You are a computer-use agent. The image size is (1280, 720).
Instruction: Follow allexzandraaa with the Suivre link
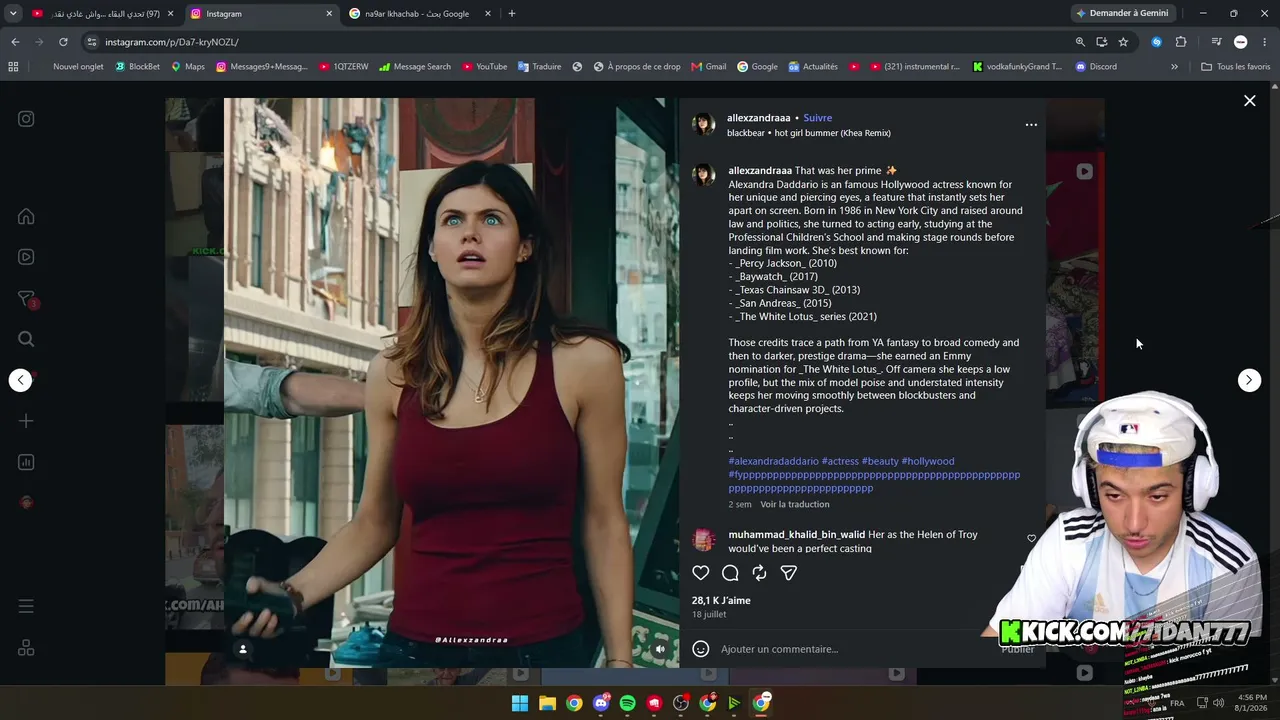click(x=817, y=118)
